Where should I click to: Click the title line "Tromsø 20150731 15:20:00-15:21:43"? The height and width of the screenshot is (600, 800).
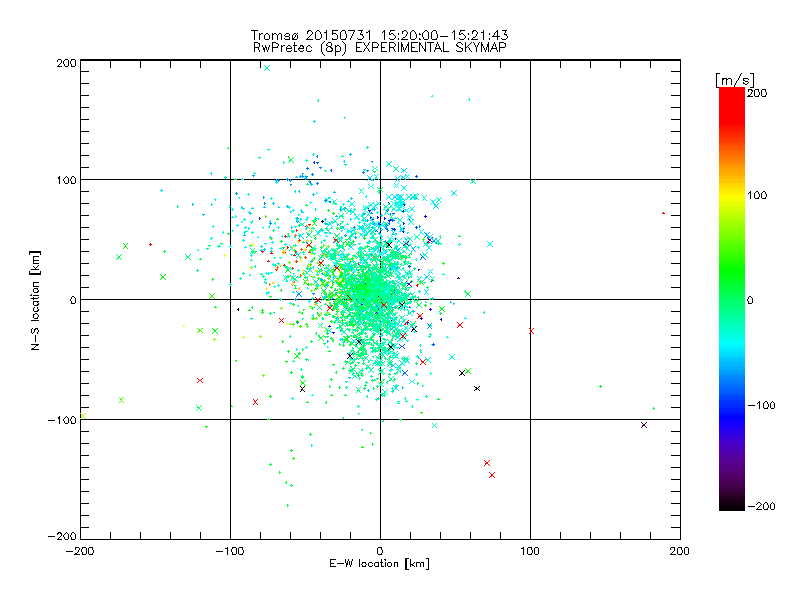coord(379,35)
